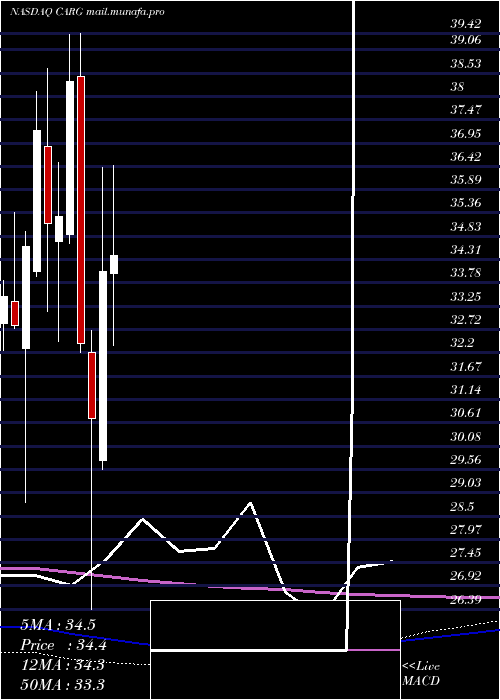
Task: Click the 32.2 price axis label
Action: pyautogui.click(x=462, y=343)
